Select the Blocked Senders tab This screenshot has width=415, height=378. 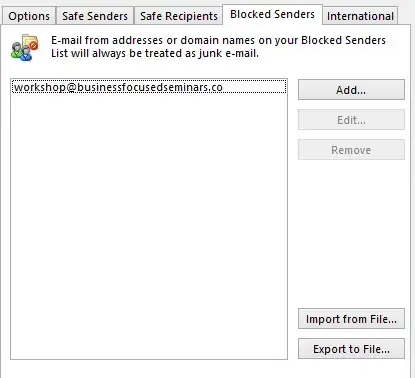pyautogui.click(x=272, y=14)
